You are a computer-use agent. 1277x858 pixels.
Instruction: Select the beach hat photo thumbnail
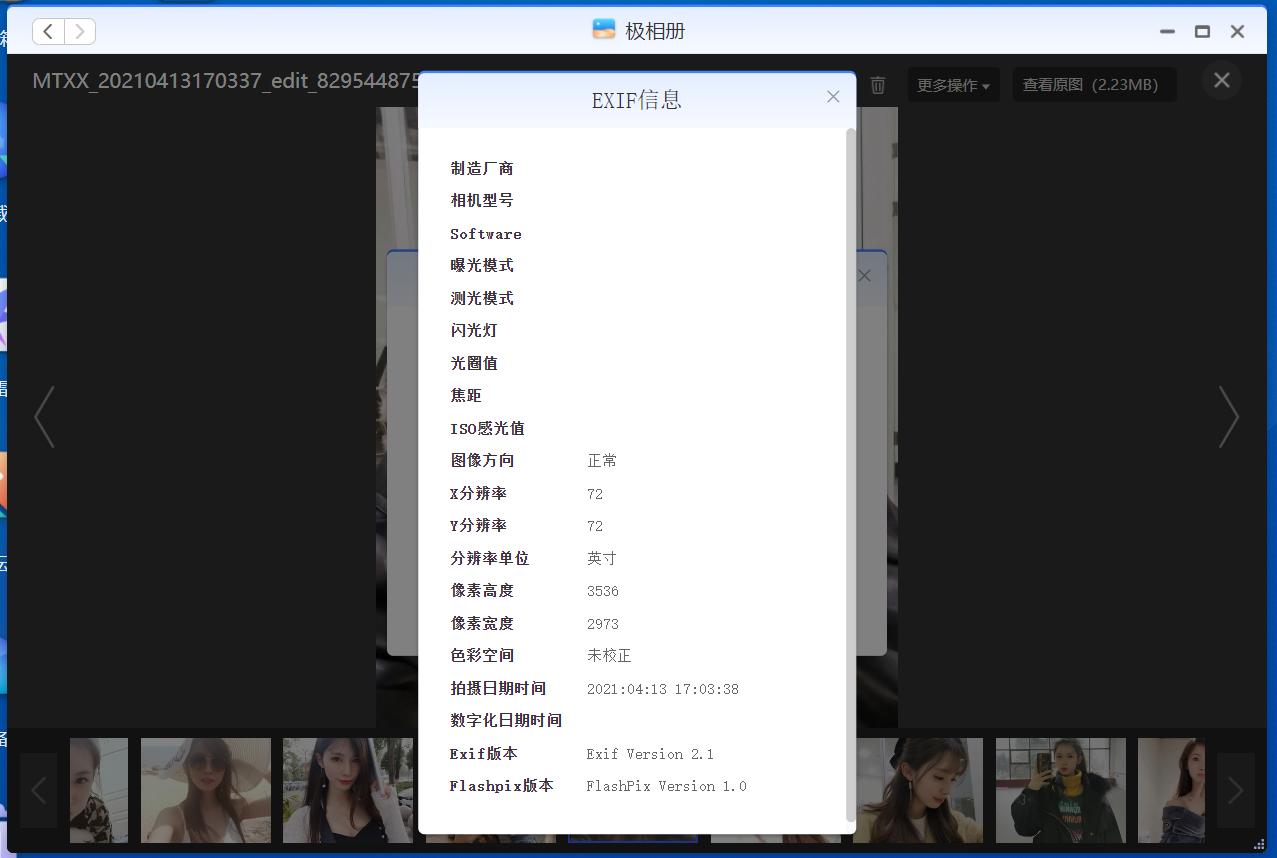click(205, 790)
